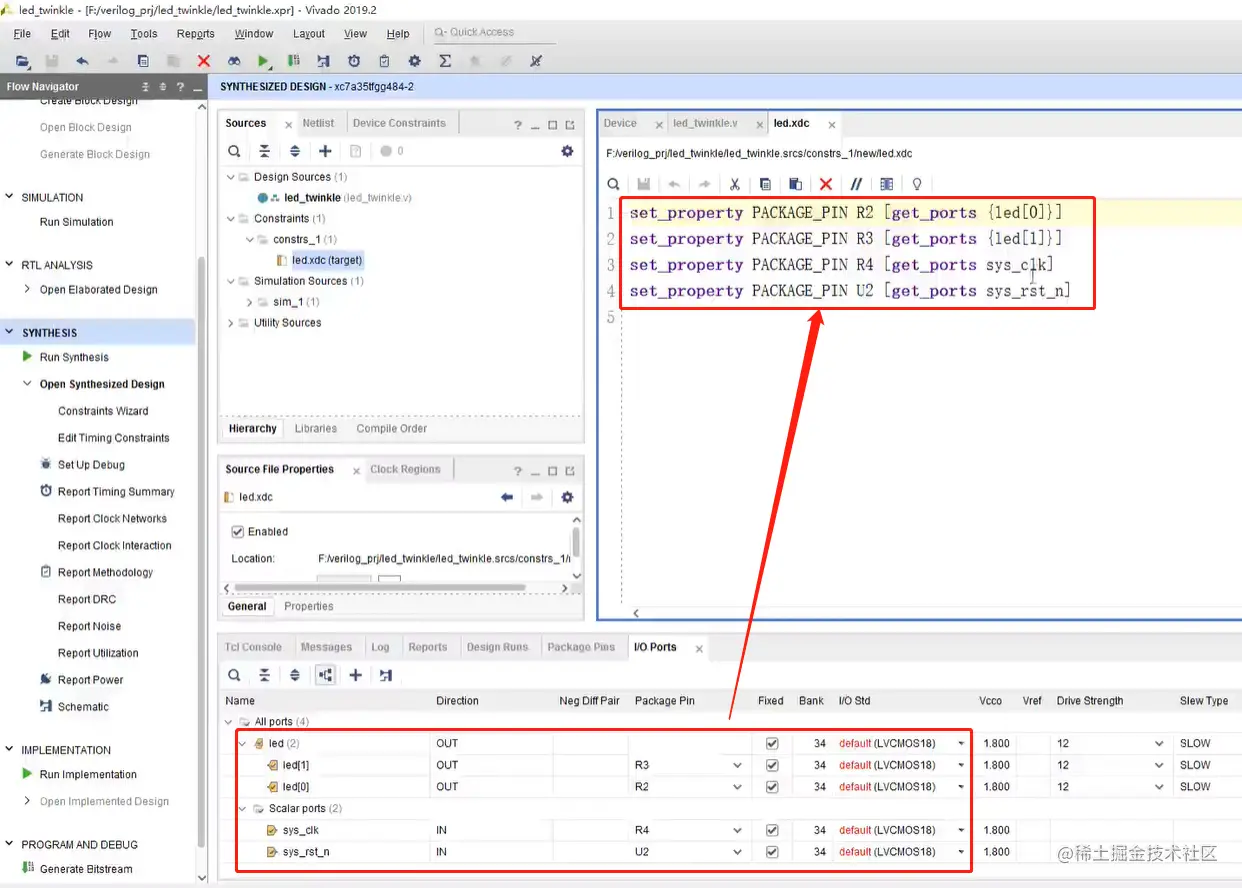The image size is (1242, 888).
Task: Open the Layout menu
Action: (309, 33)
